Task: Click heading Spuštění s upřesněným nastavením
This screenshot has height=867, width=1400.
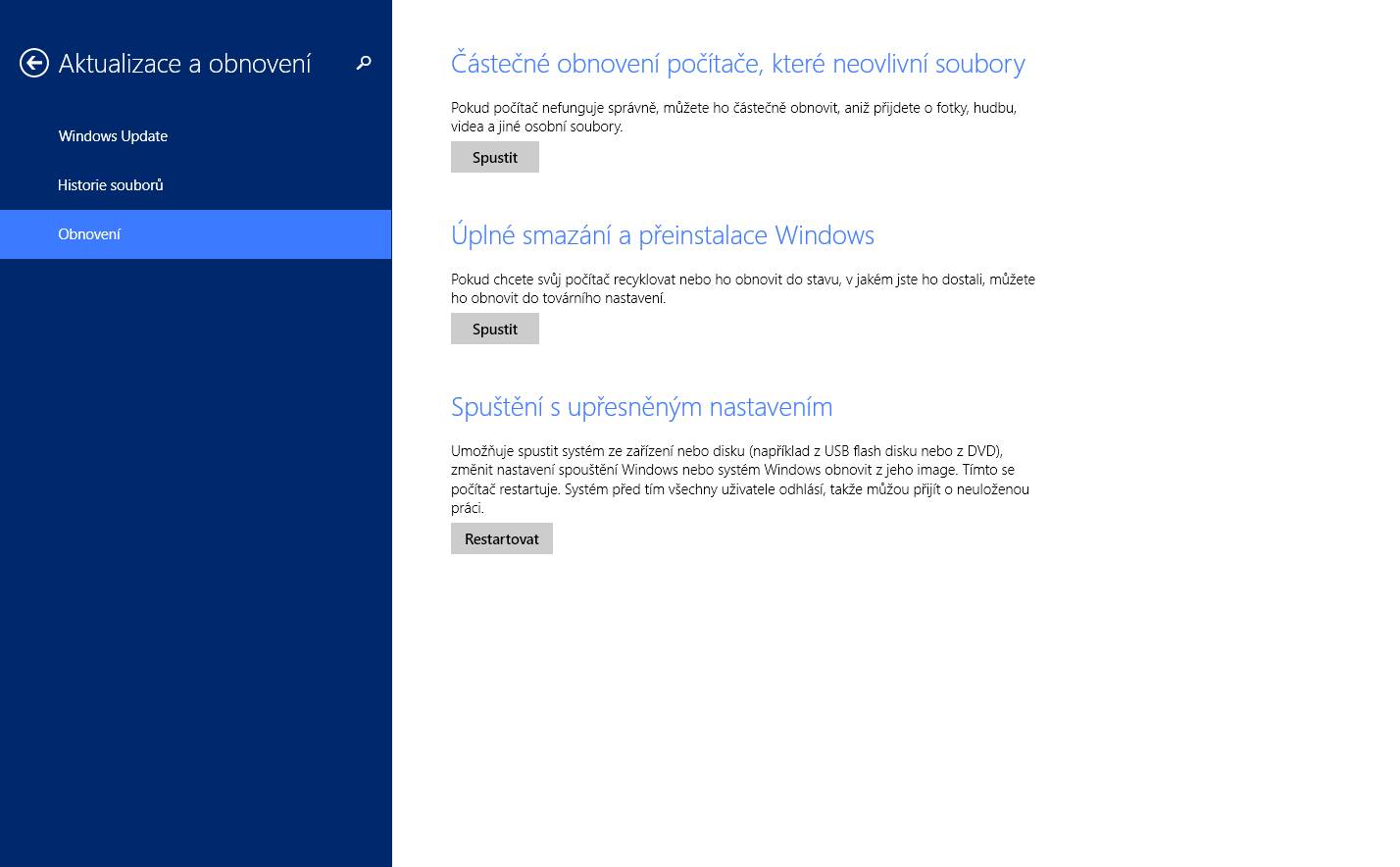Action: coord(642,407)
